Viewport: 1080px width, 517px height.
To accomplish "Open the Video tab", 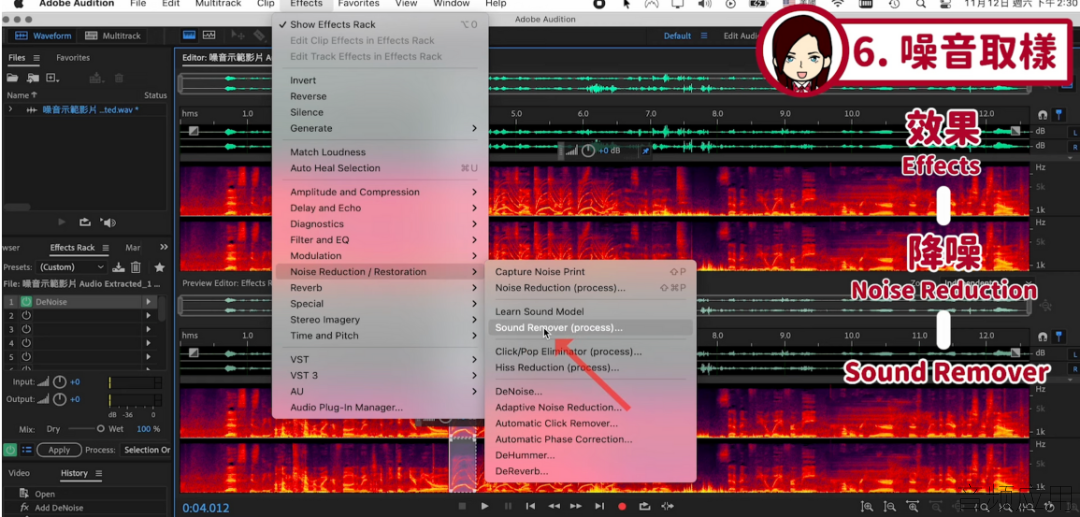I will [19, 473].
